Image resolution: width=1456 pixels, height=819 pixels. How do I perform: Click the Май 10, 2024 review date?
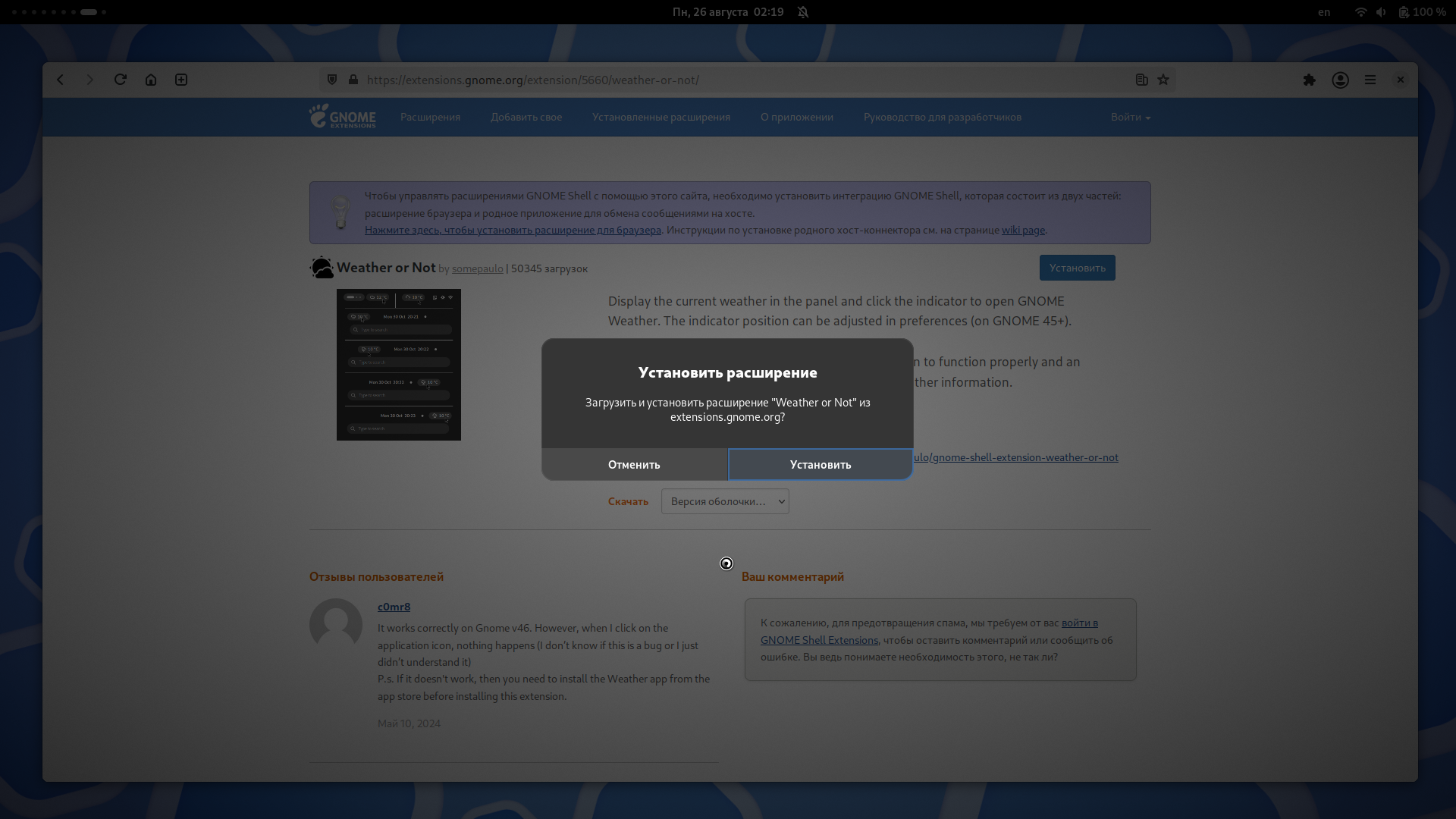click(409, 723)
